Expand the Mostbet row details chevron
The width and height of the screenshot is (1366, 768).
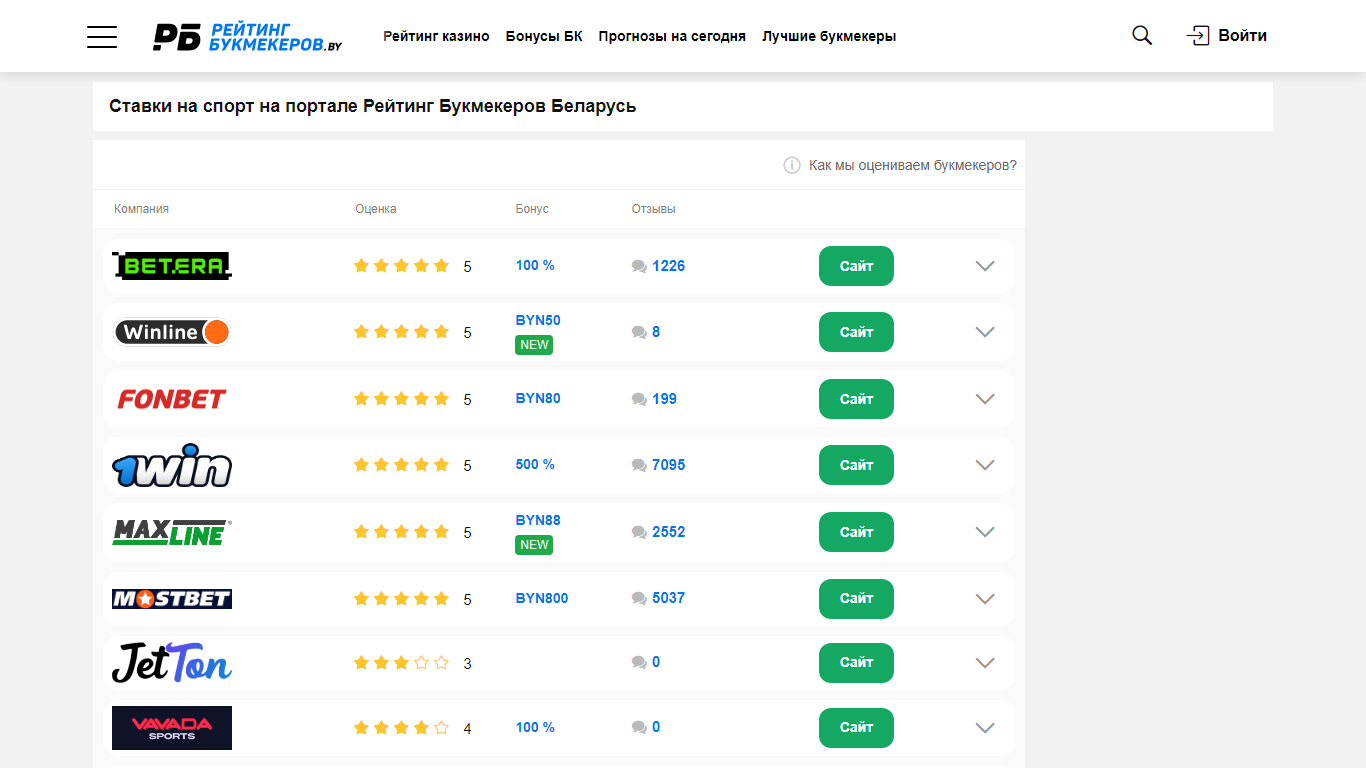tap(985, 599)
